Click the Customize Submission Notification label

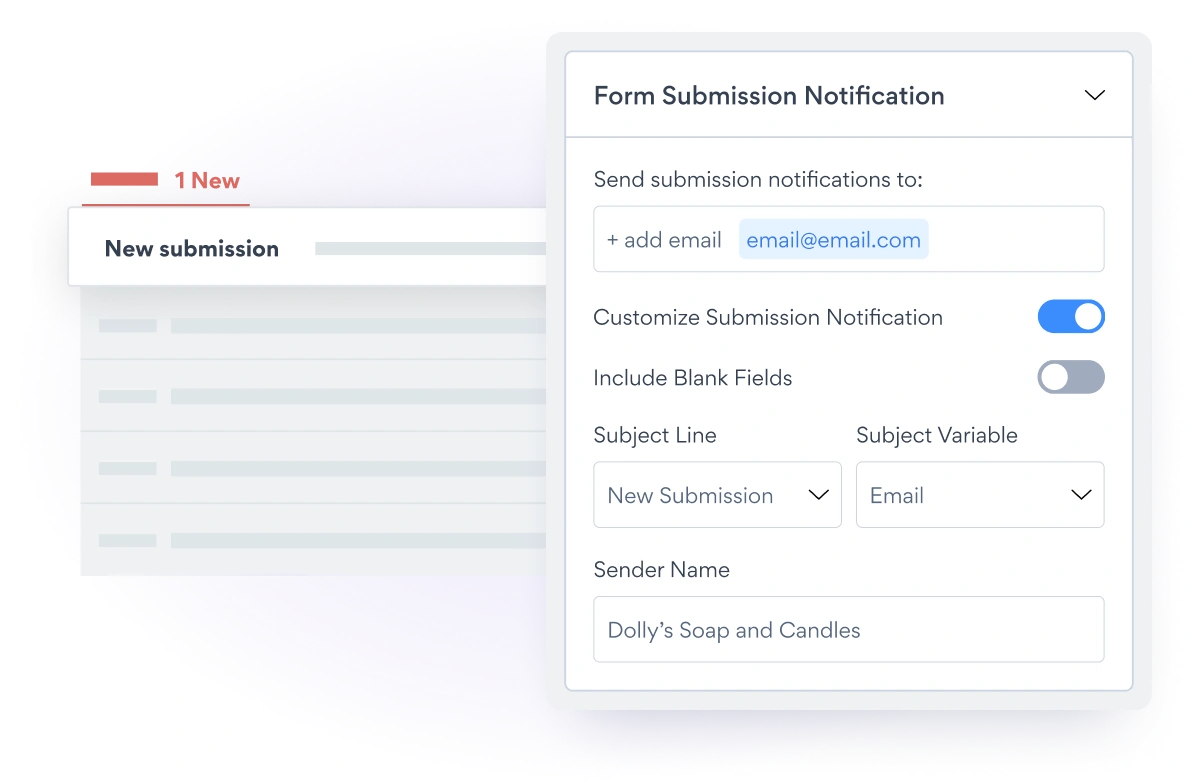click(x=767, y=317)
